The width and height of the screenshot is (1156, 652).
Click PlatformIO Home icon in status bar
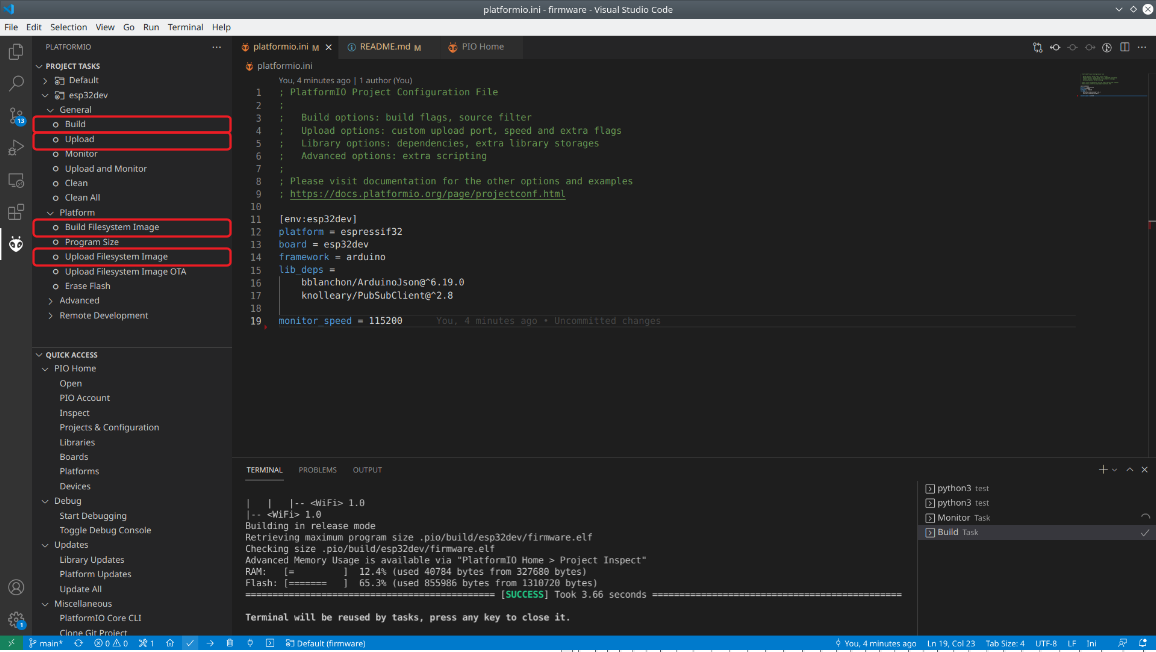click(170, 643)
